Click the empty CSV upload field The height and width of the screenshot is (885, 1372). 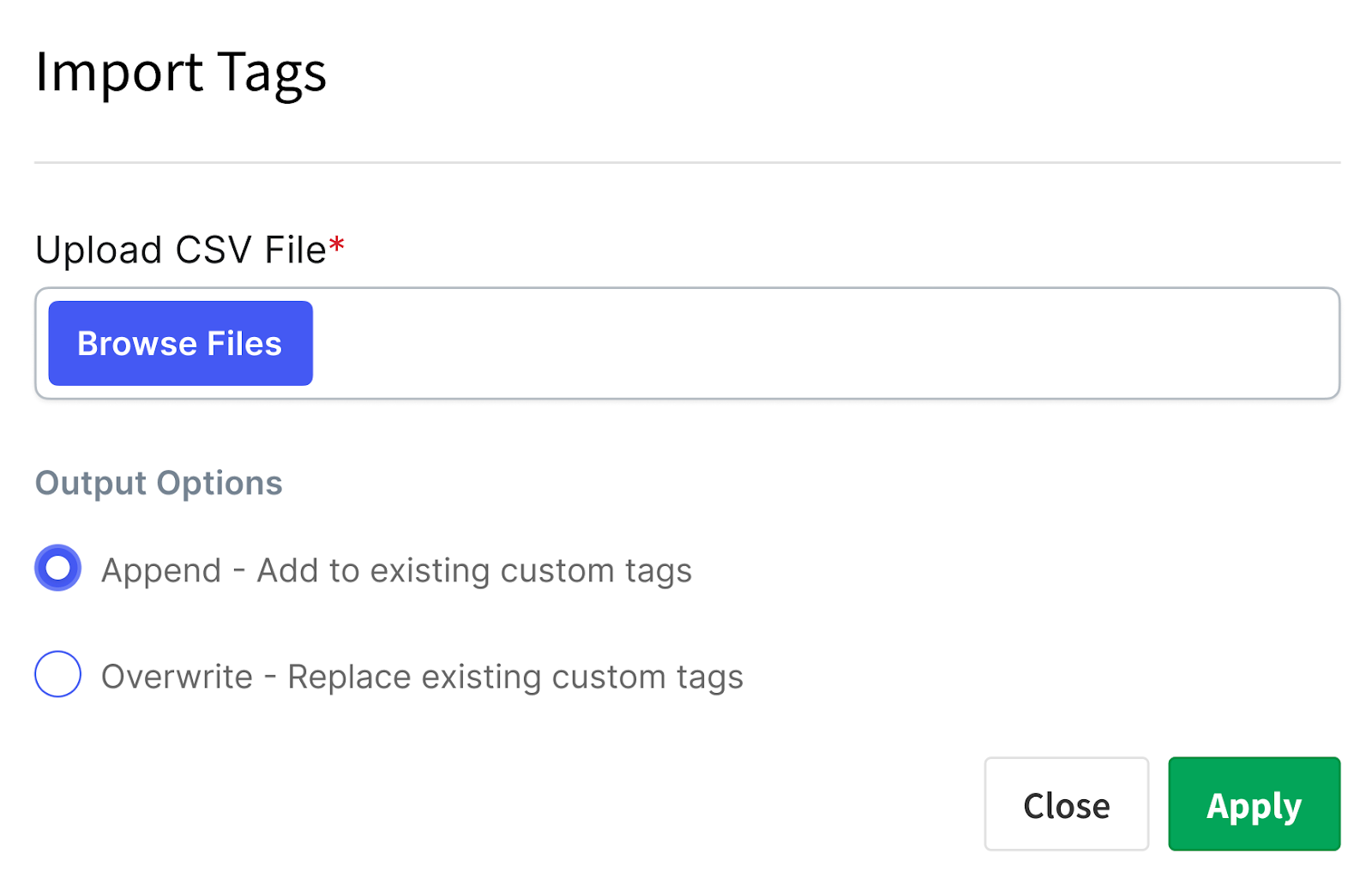[823, 343]
